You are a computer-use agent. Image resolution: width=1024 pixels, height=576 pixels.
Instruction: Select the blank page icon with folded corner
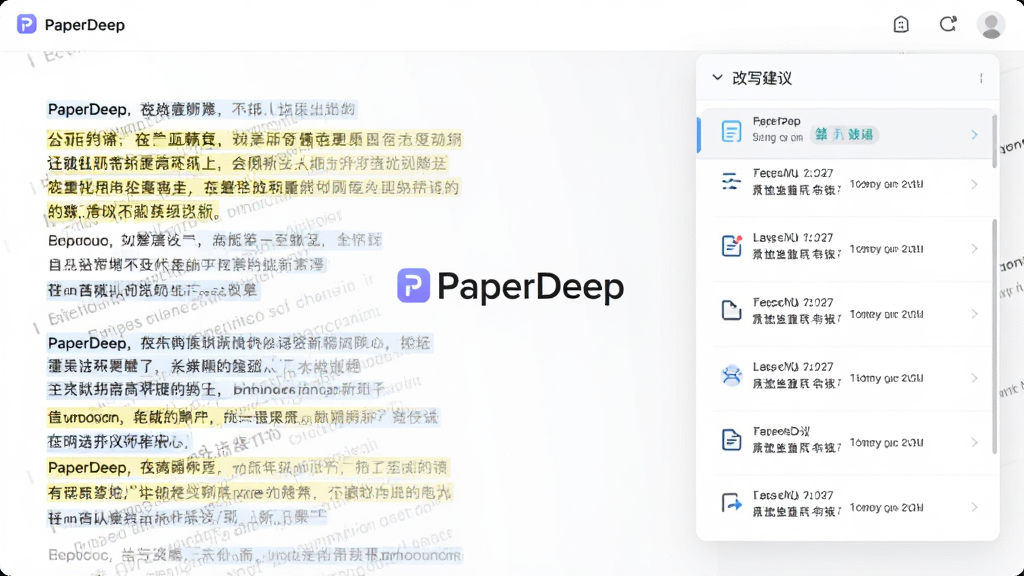coord(731,310)
